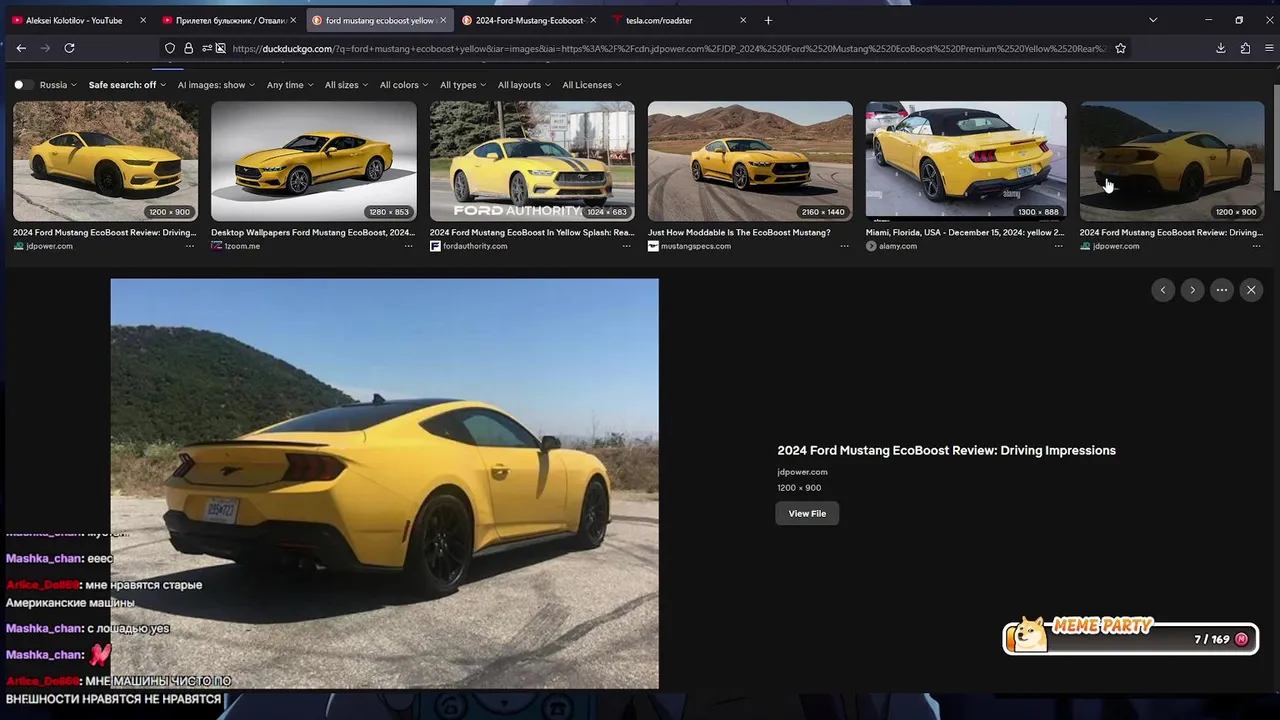Open the Russia region dropdown
This screenshot has width=1280, height=720.
click(58, 85)
